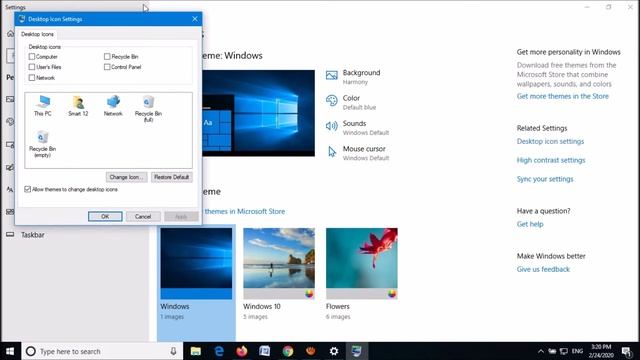Screen dimensions: 640x360
Task: Open Taskbar settings in the sidebar
Action: click(33, 235)
